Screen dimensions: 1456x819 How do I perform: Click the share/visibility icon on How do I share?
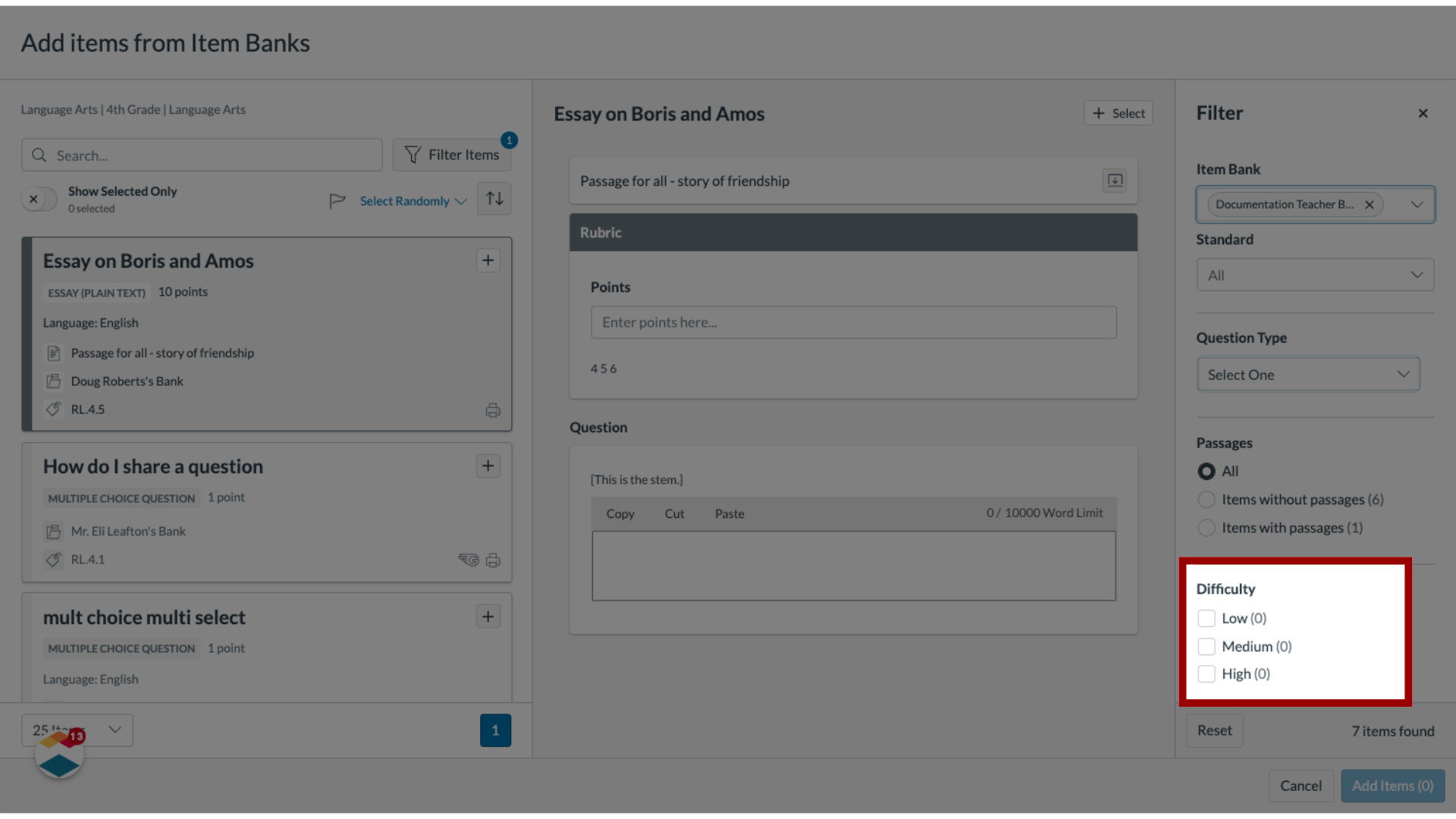(x=467, y=559)
